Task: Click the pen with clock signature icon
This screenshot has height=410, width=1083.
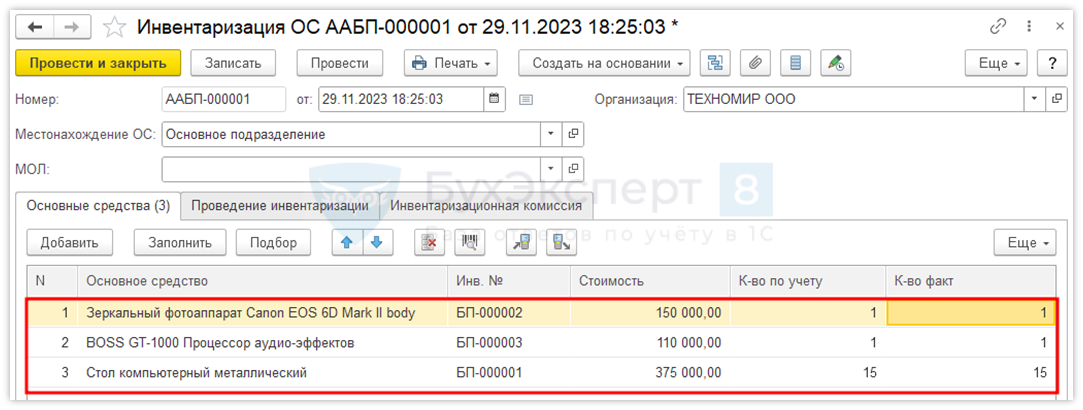Action: pyautogui.click(x=836, y=63)
